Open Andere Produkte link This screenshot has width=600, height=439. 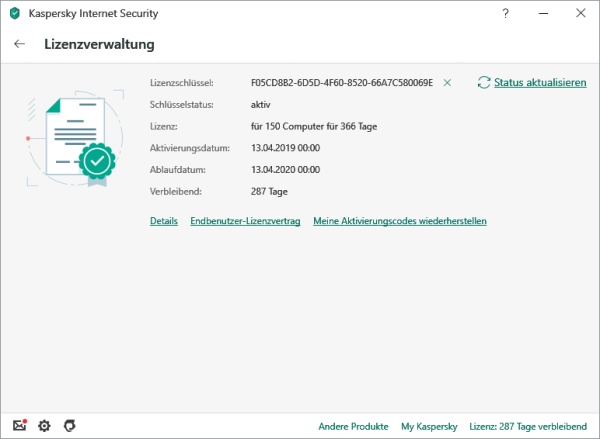click(x=353, y=426)
